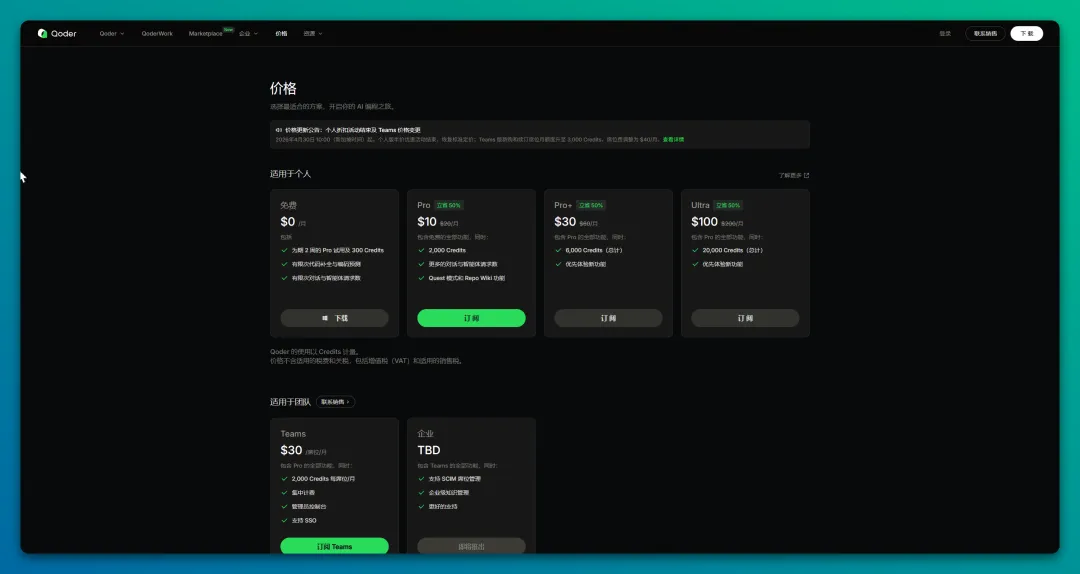Click the 联系销售 button in the header
Screen dimensions: 1080x574
(x=985, y=33)
